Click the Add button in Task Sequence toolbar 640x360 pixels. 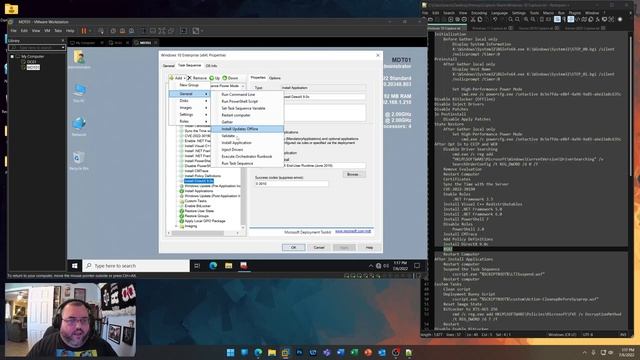(x=177, y=78)
